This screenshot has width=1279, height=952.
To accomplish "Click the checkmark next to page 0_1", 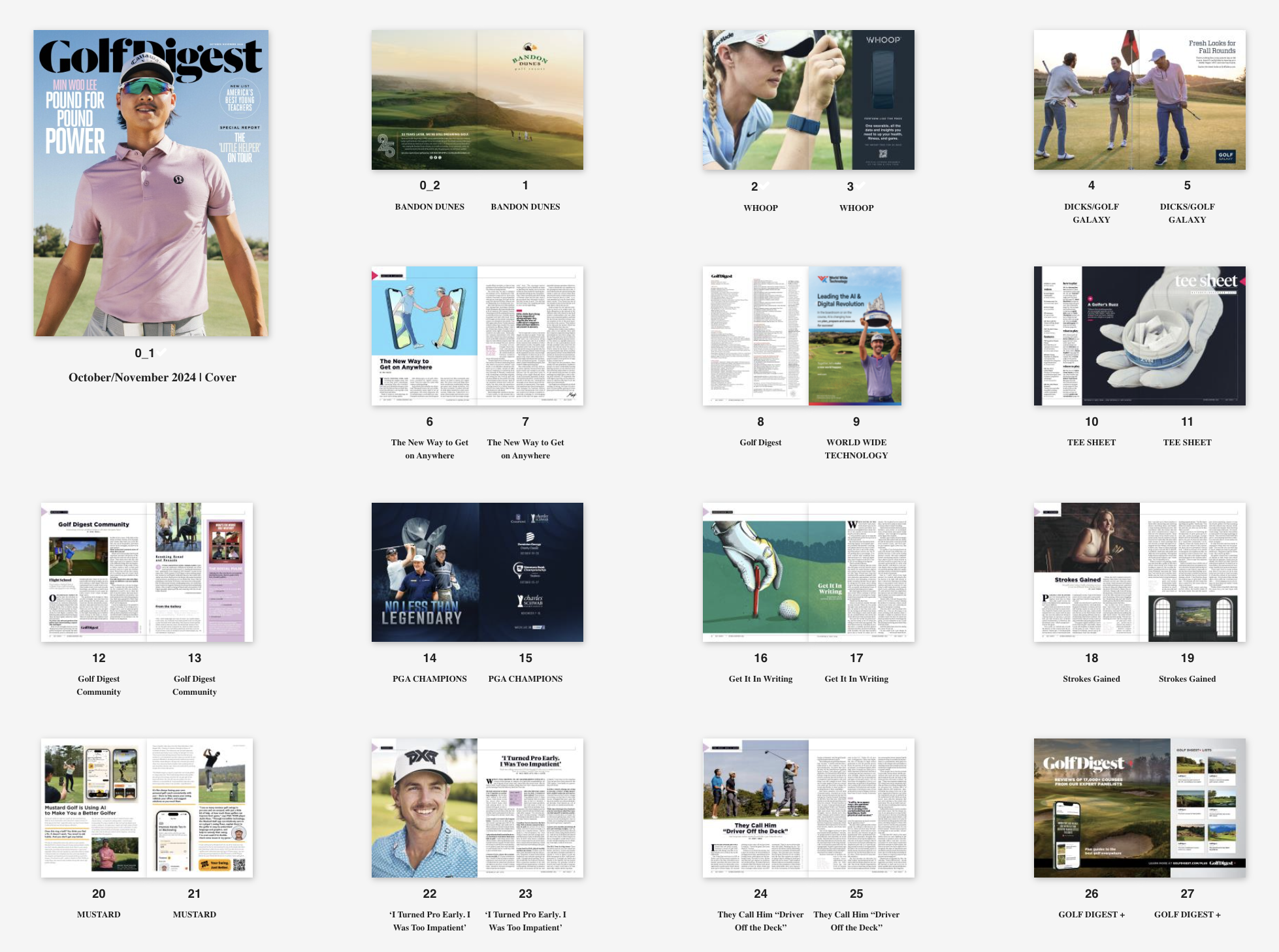I will click(x=161, y=353).
